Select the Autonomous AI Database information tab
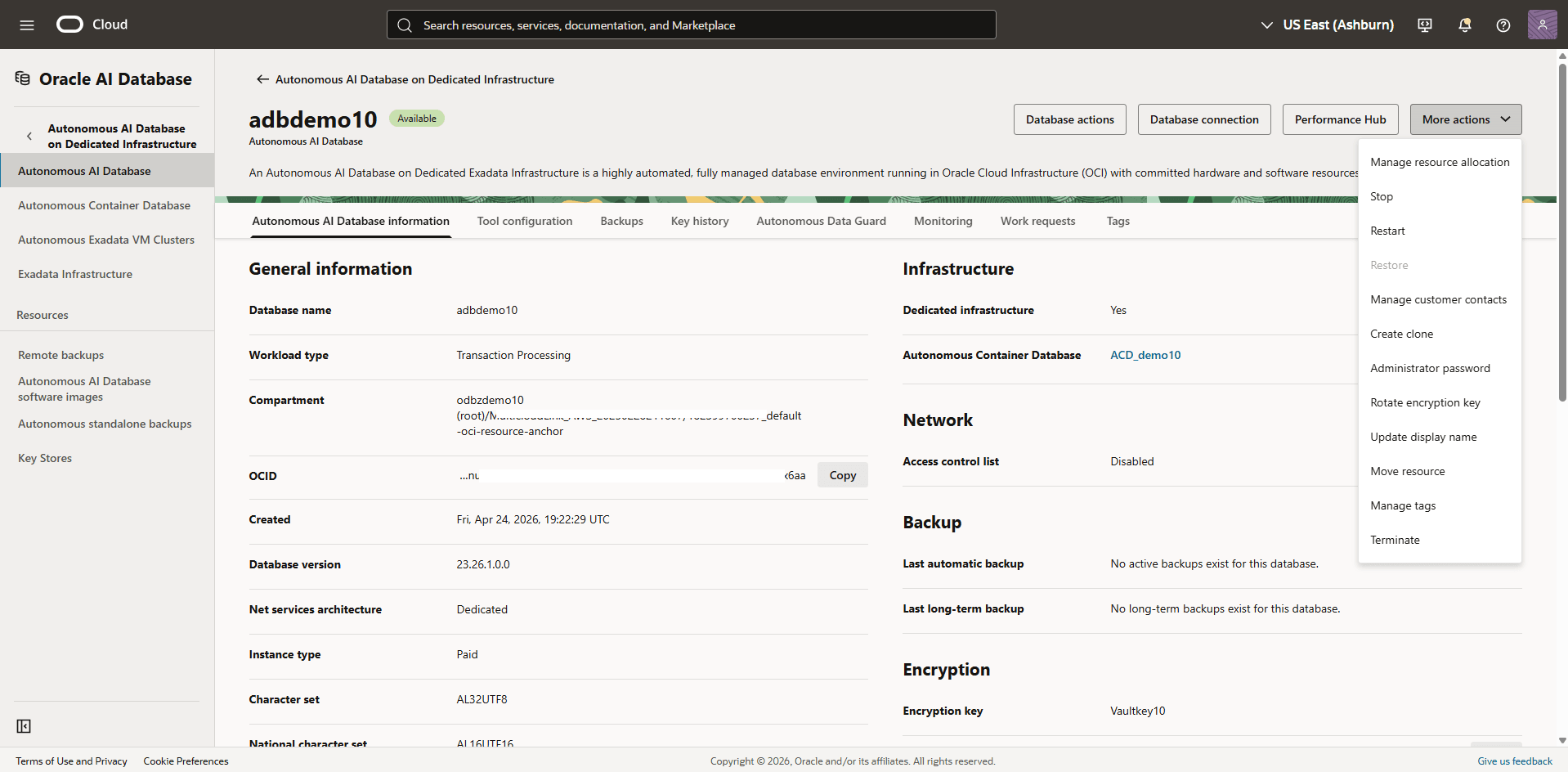 pos(351,221)
